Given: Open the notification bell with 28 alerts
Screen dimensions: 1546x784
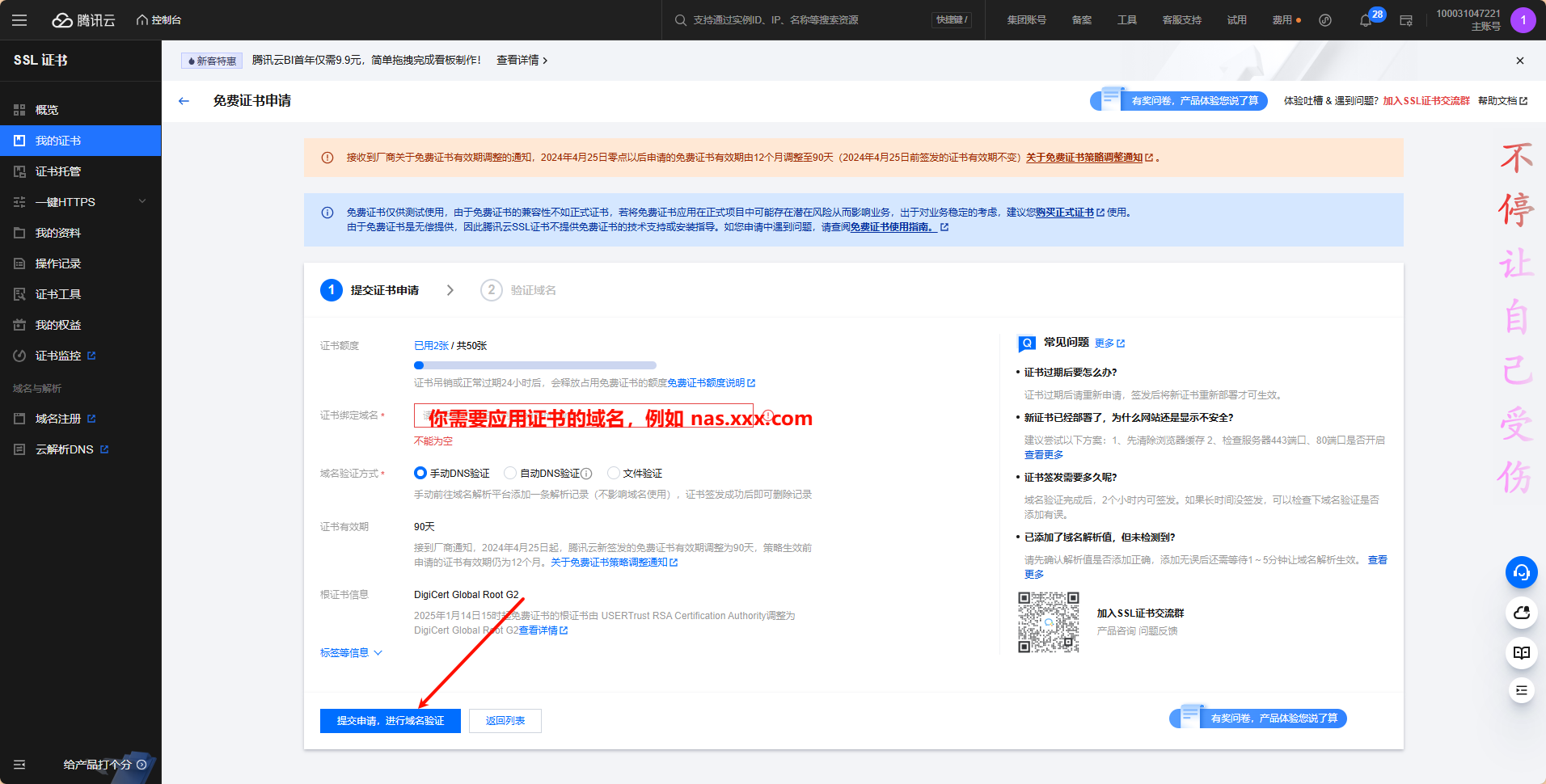Looking at the screenshot, I should click(x=1366, y=19).
